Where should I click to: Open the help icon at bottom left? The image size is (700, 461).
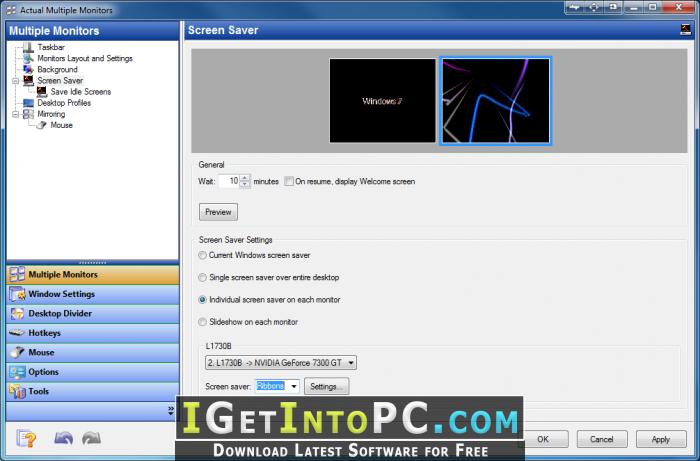pos(26,439)
